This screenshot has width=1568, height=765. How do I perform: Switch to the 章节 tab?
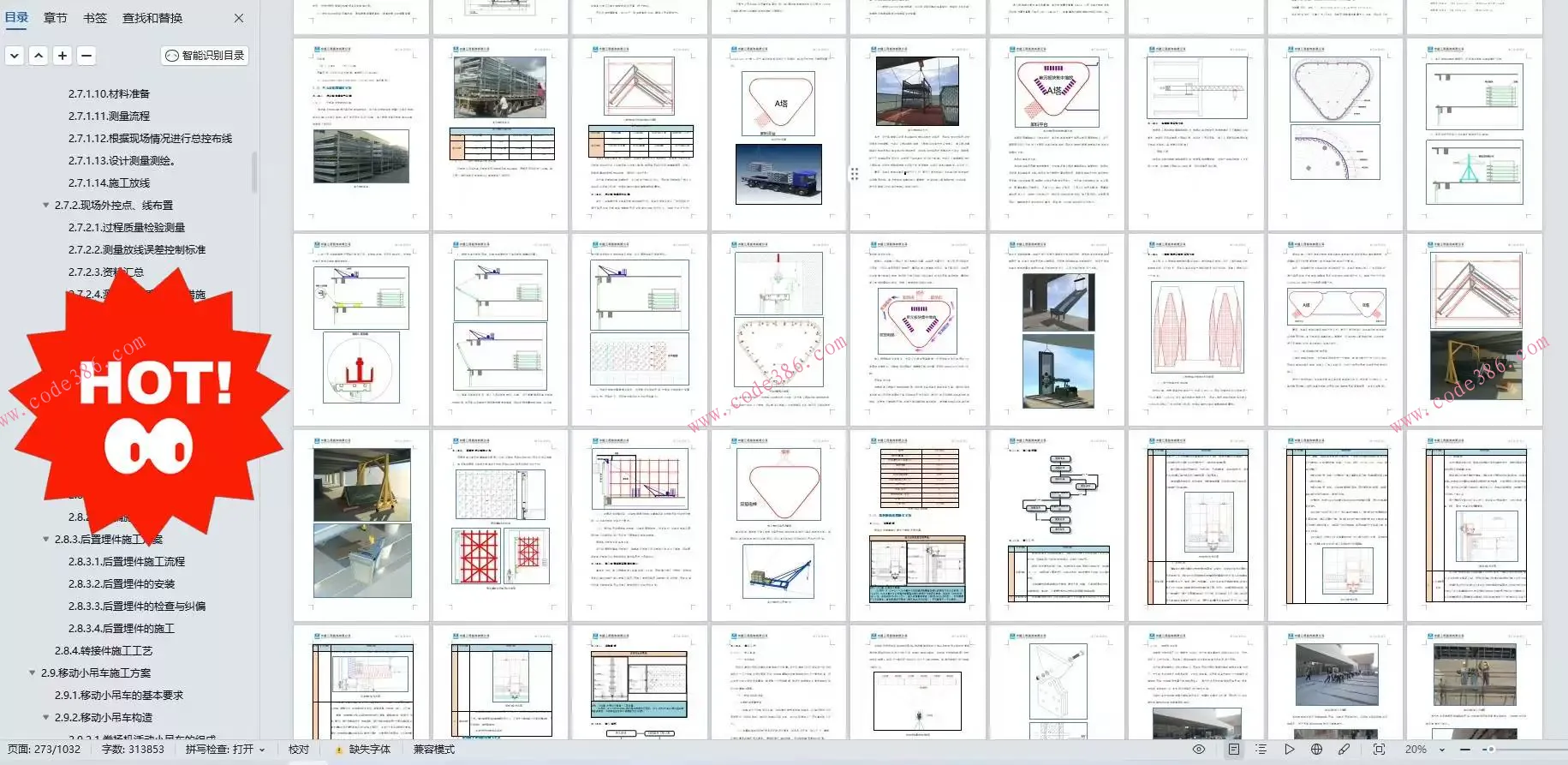click(x=56, y=18)
